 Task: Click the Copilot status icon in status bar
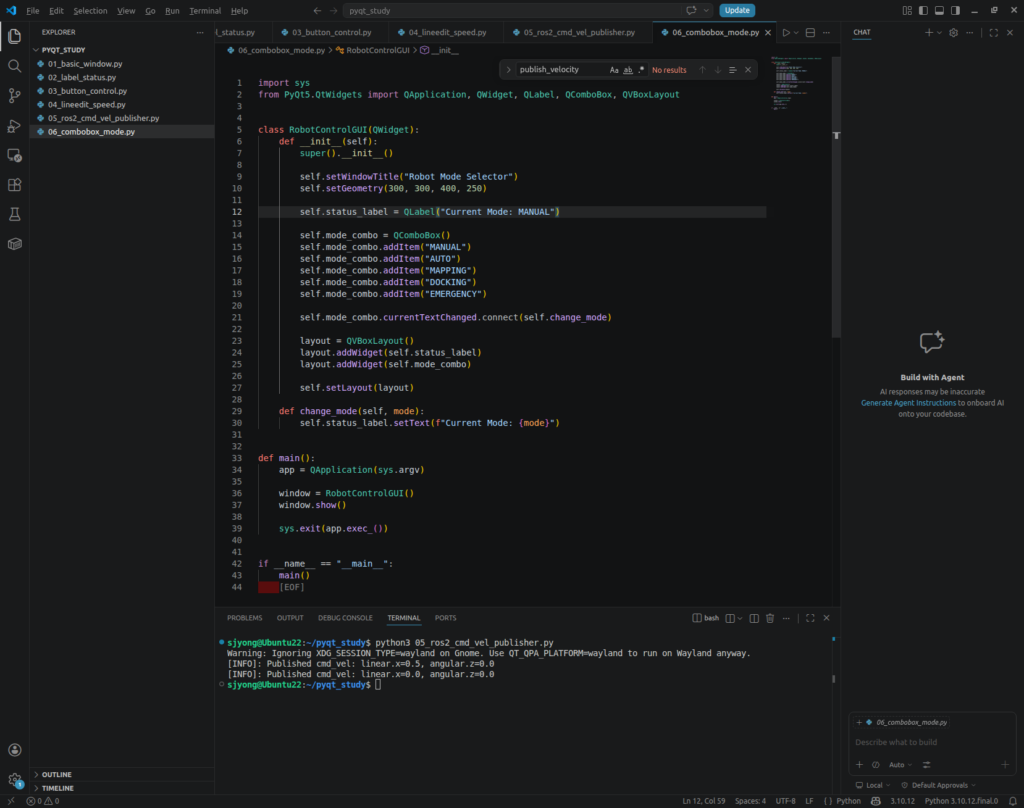pos(876,801)
